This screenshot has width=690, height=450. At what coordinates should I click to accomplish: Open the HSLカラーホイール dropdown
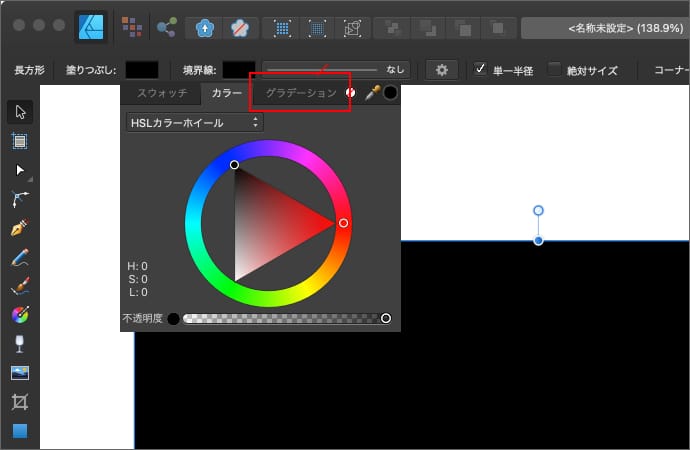[x=194, y=122]
